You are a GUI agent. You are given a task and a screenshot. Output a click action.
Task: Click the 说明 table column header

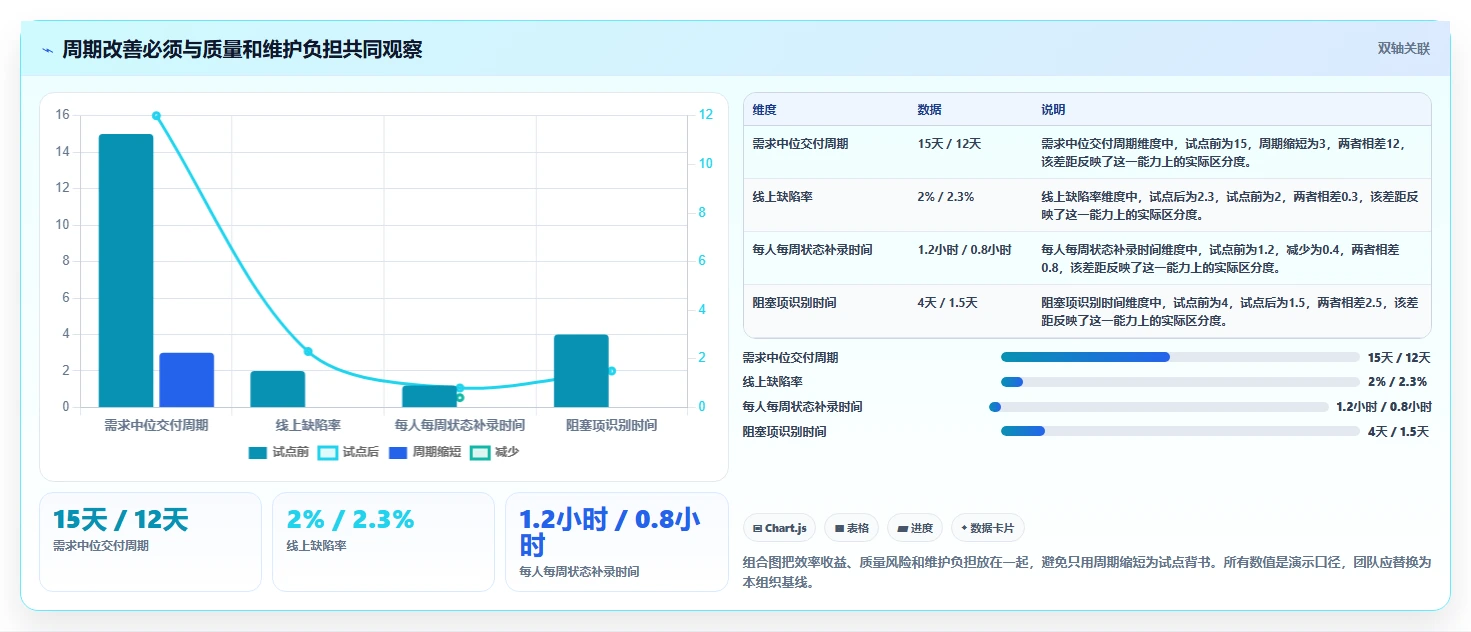[1053, 110]
